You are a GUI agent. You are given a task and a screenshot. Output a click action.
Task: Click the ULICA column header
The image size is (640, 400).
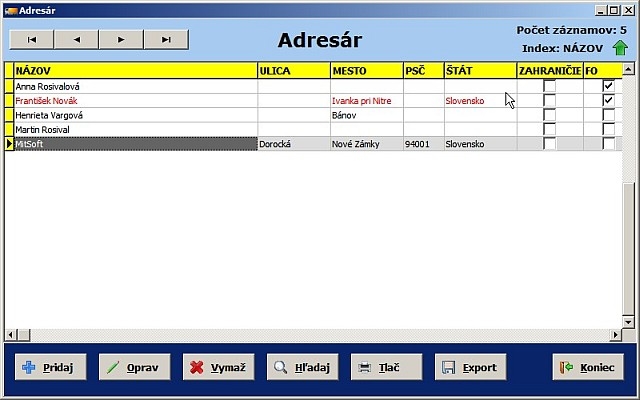(x=294, y=71)
